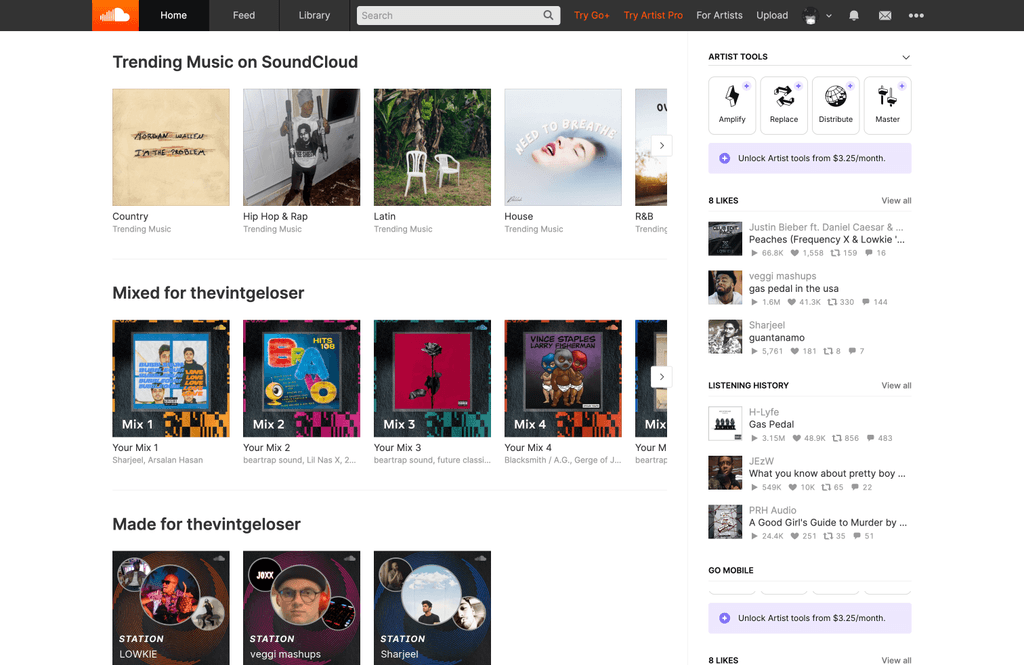Click the SoundCloud logo icon
This screenshot has width=1024, height=665.
coord(115,15)
